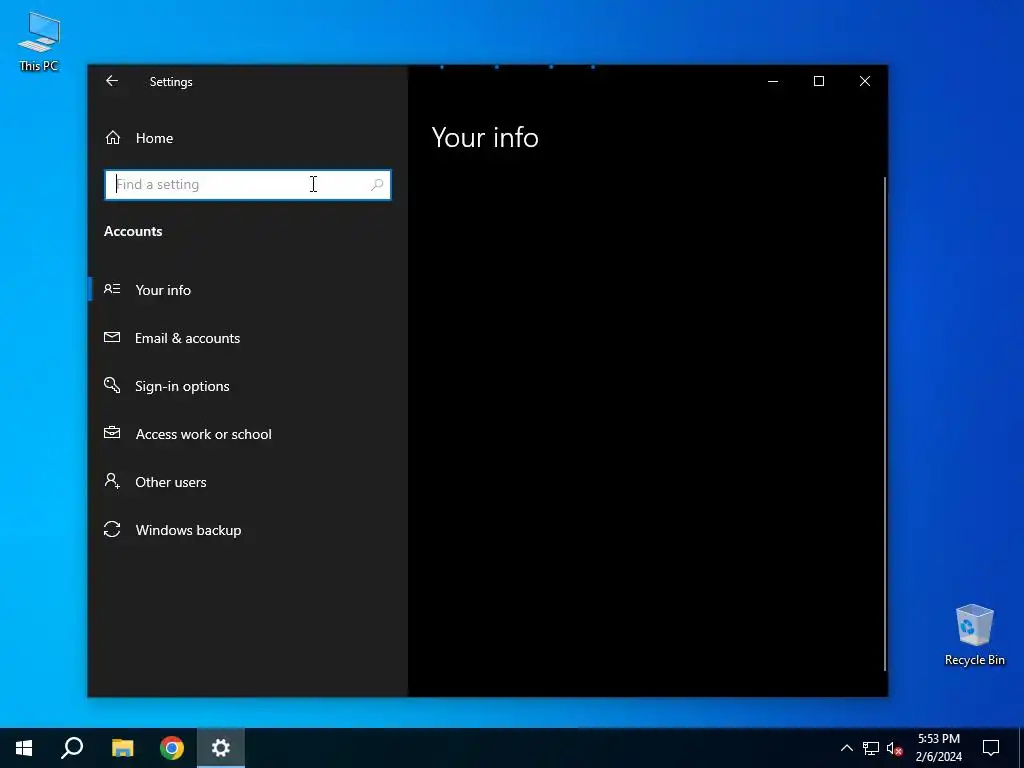
Task: Click the scrollbar in the Your info pane
Action: pos(885,423)
